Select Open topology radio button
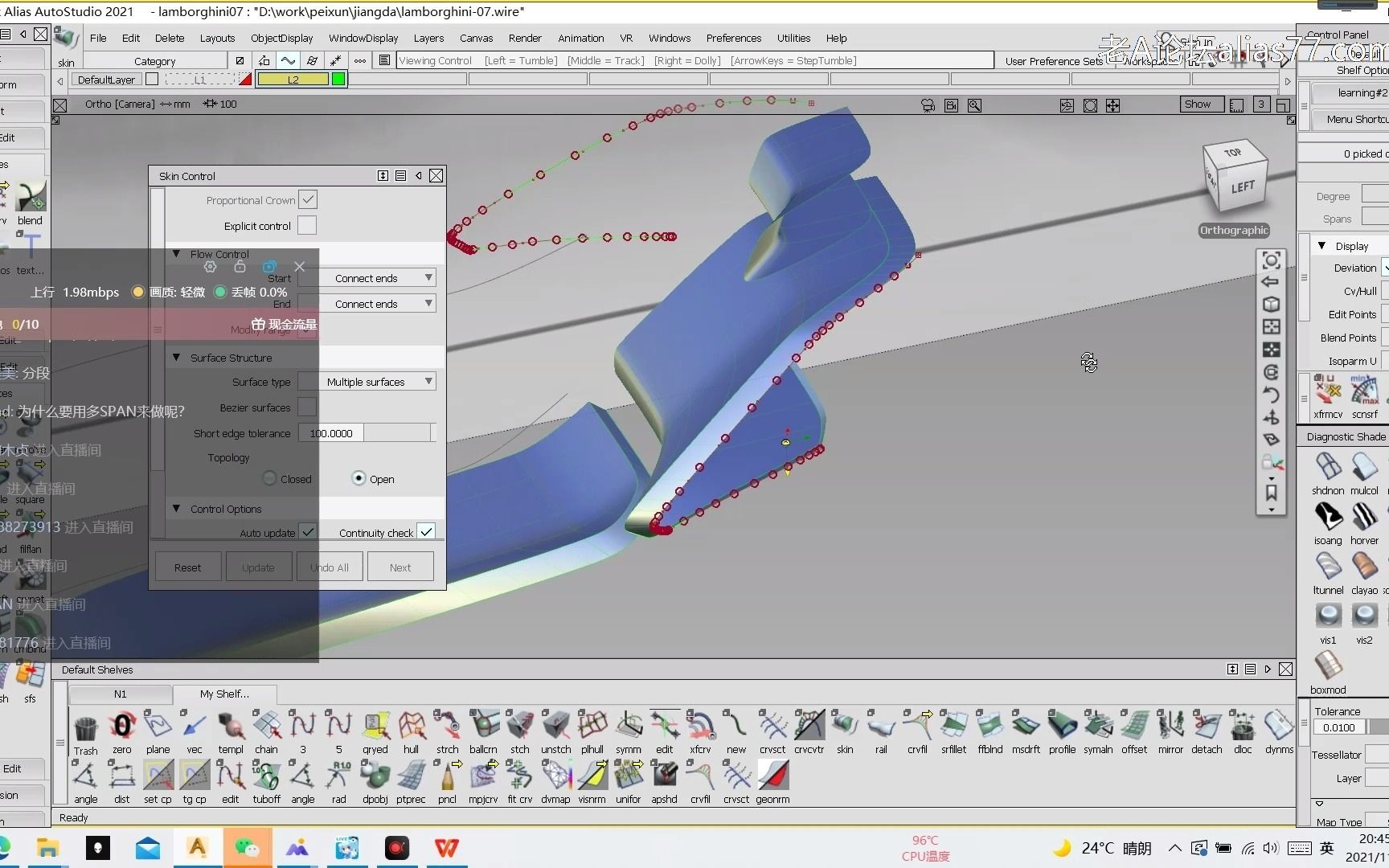The width and height of the screenshot is (1389, 868). (359, 478)
